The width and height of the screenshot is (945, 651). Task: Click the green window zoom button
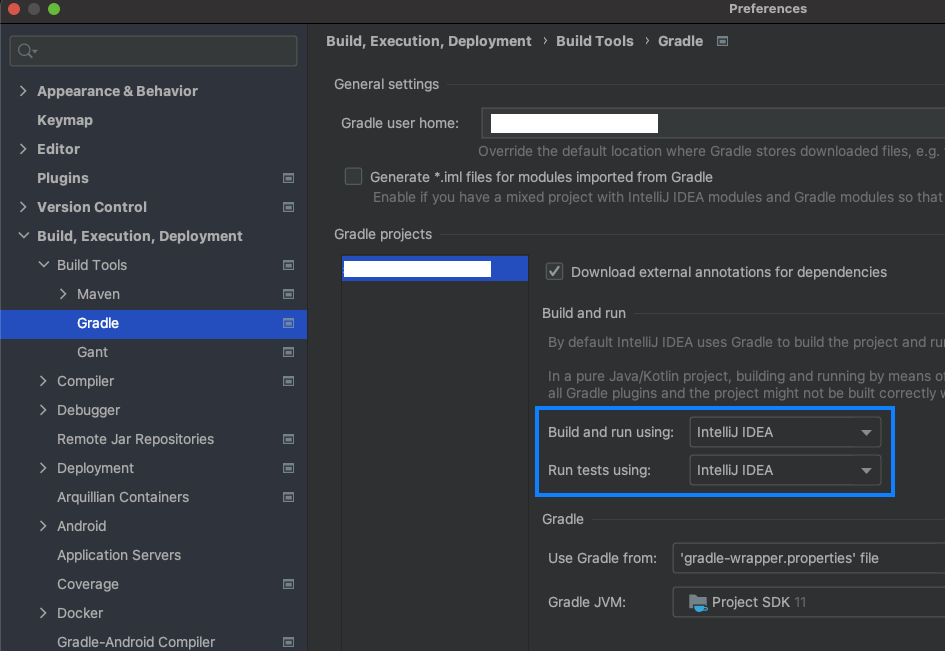click(54, 8)
